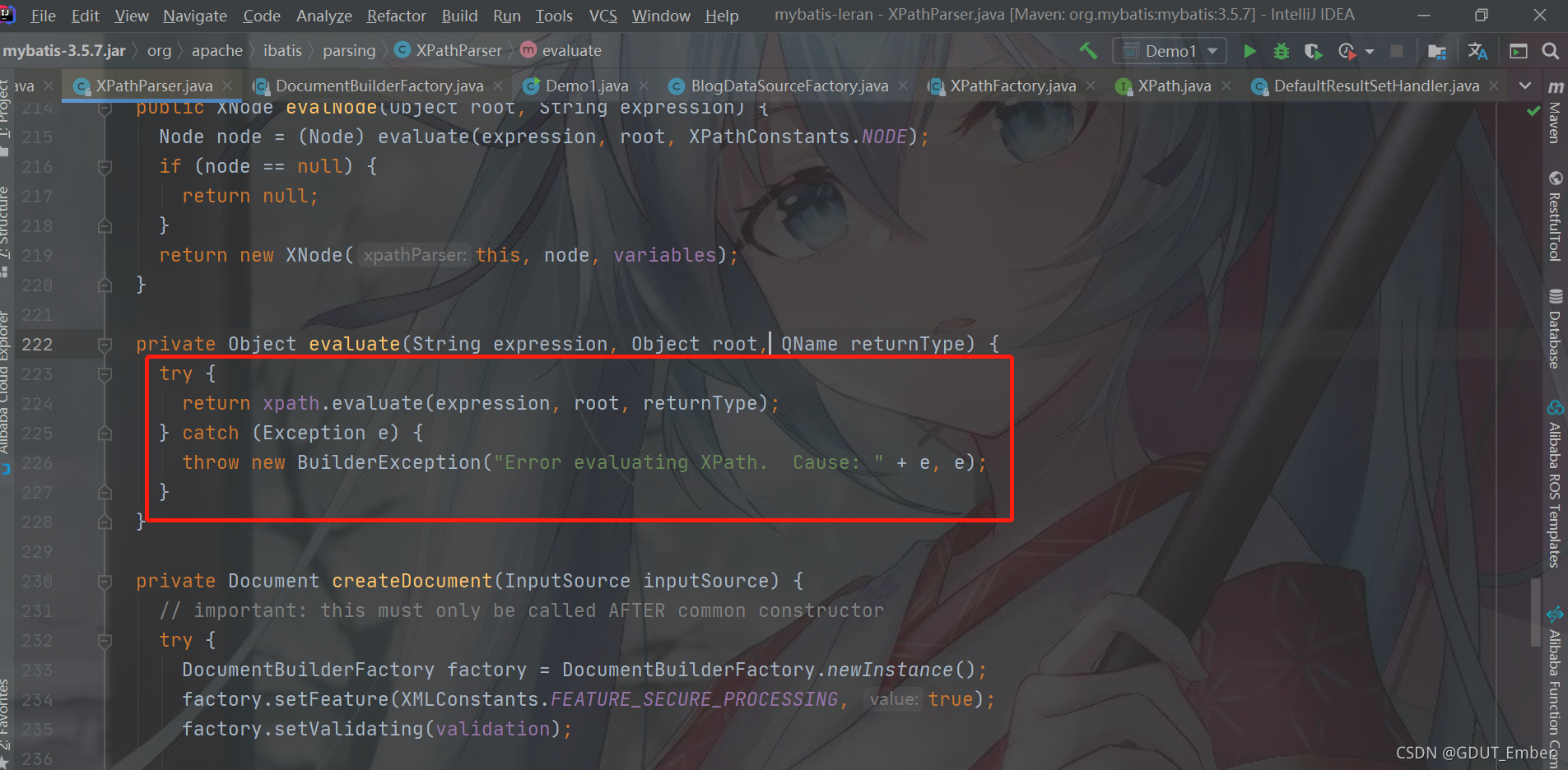Open the VCS menu
Image resolution: width=1568 pixels, height=770 pixels.
pyautogui.click(x=603, y=16)
